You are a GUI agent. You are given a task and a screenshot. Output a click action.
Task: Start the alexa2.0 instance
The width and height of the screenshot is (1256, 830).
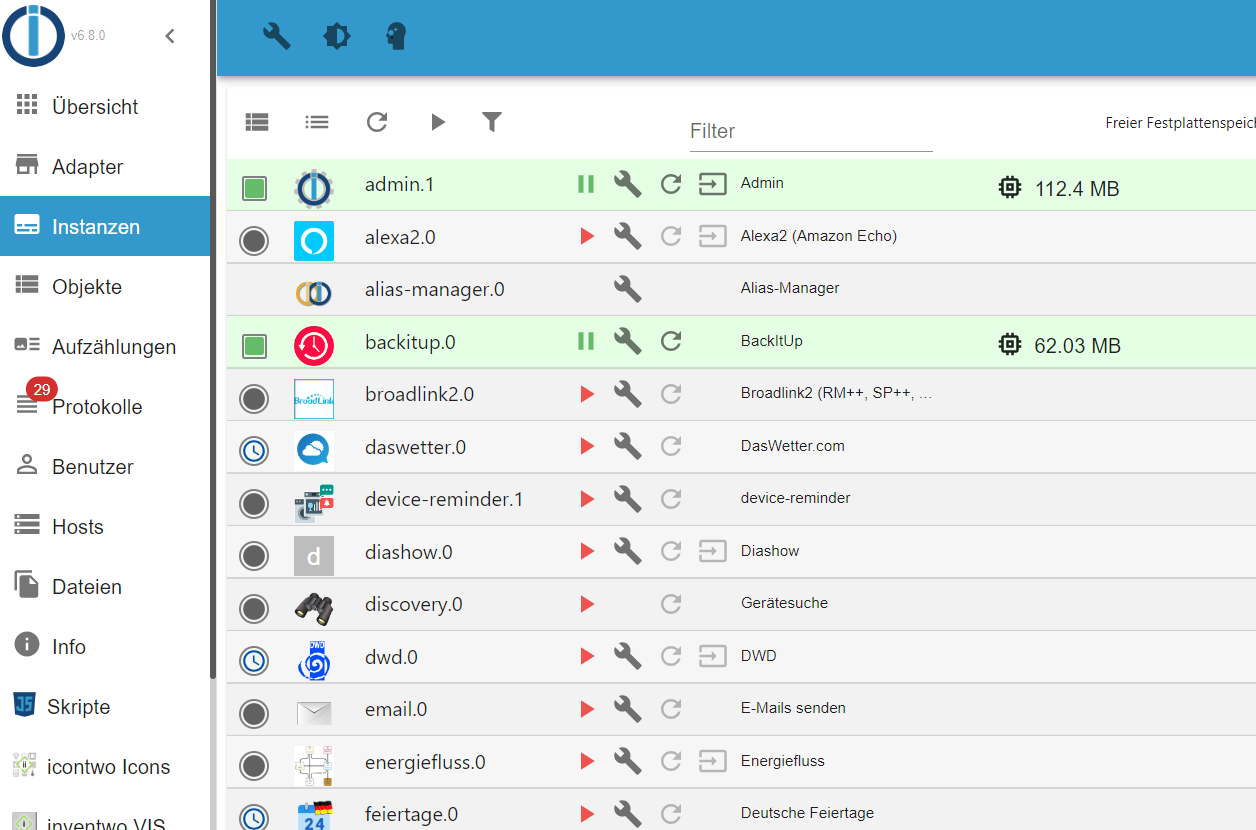[x=587, y=237]
